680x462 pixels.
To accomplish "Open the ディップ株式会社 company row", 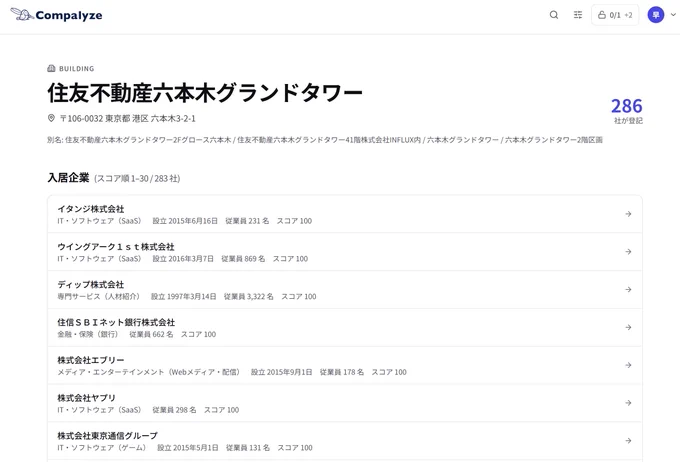I will click(x=345, y=289).
